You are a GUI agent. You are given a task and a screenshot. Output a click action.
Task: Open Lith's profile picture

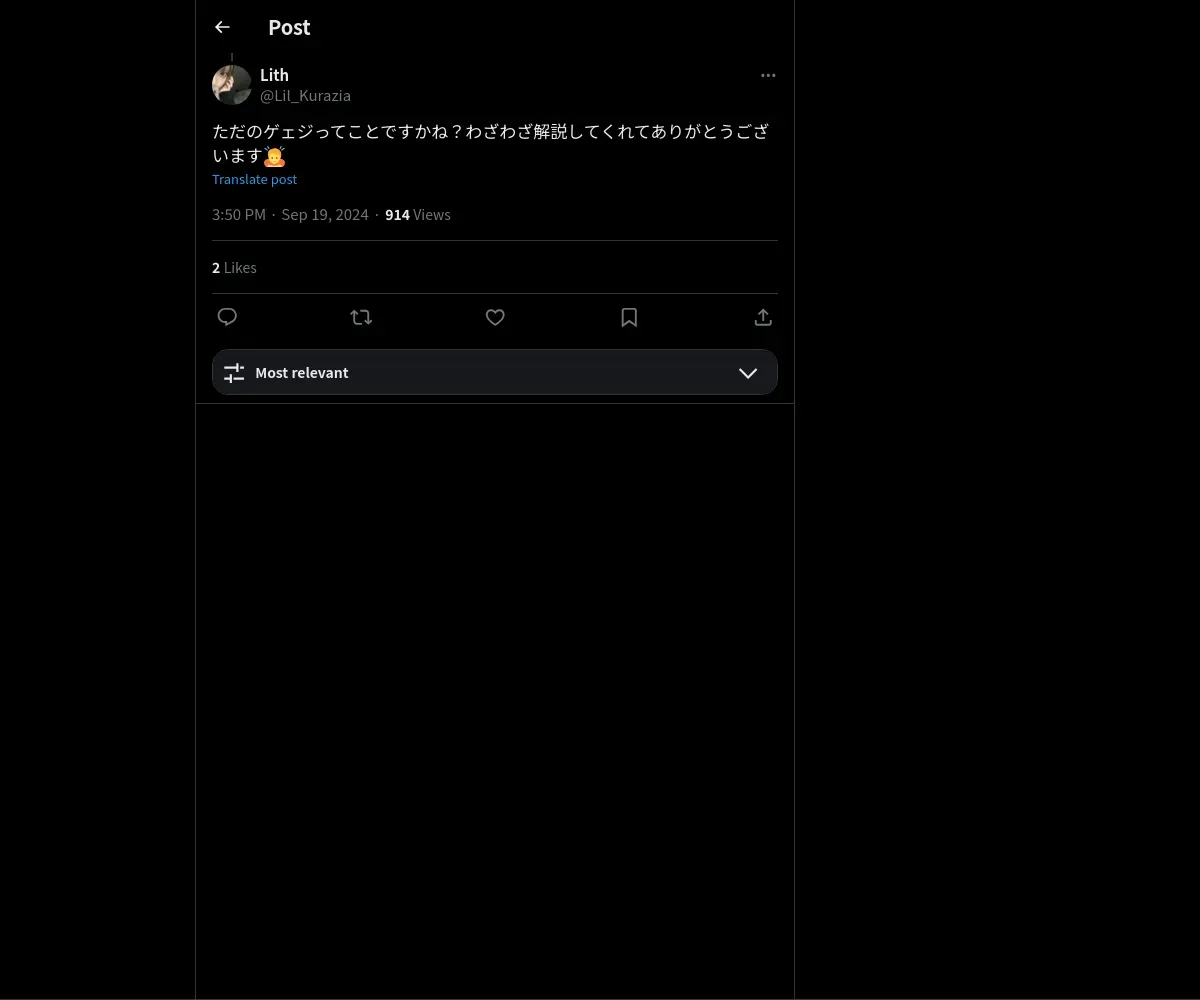click(x=232, y=85)
